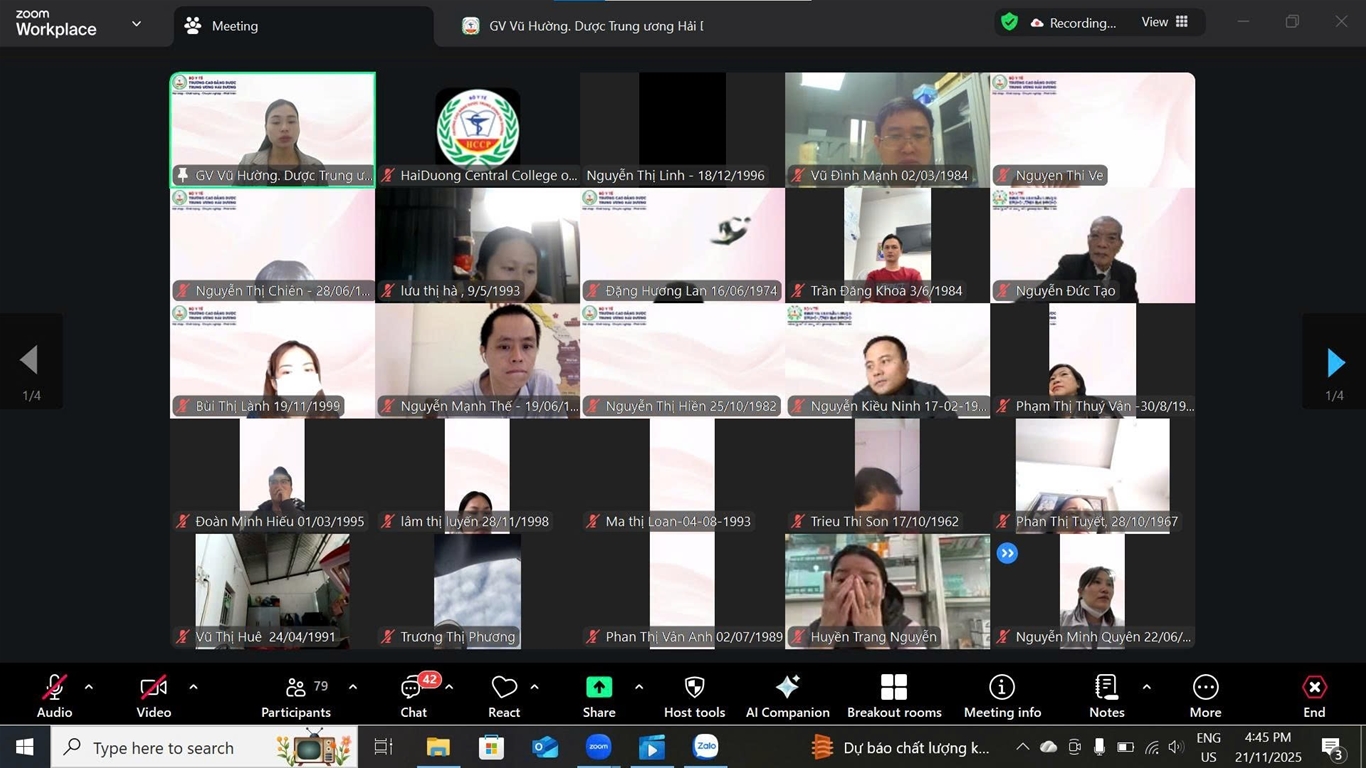The image size is (1366, 768).
Task: Start screen Share
Action: (x=599, y=695)
